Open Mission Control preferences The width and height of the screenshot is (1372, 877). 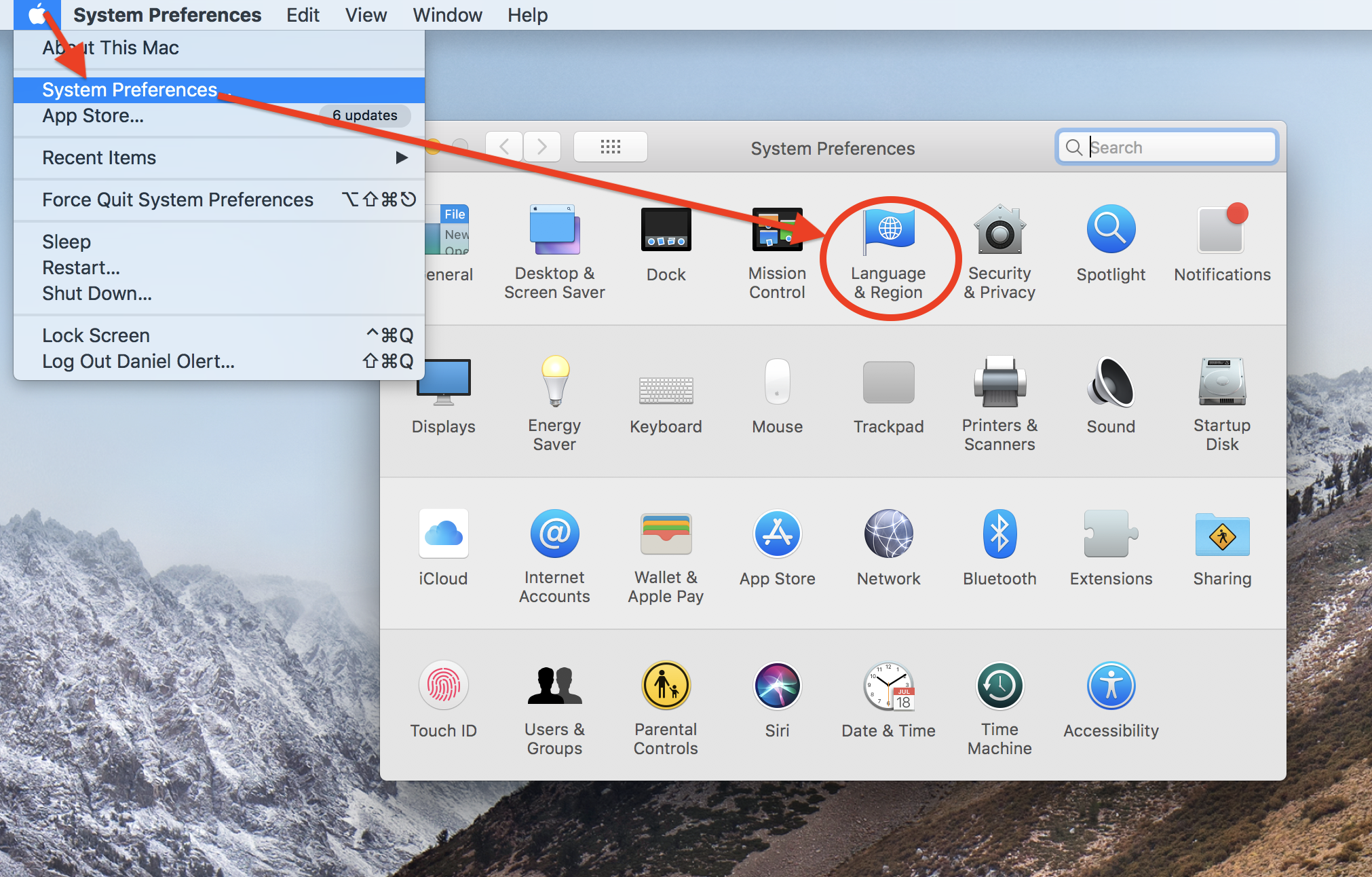click(777, 231)
